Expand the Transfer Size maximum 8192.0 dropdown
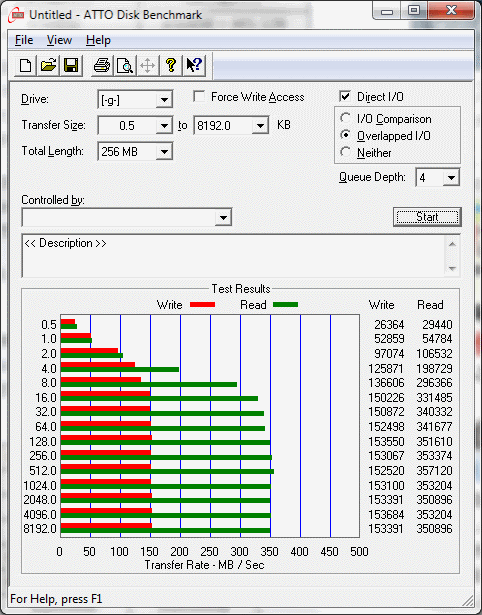 pyautogui.click(x=260, y=126)
